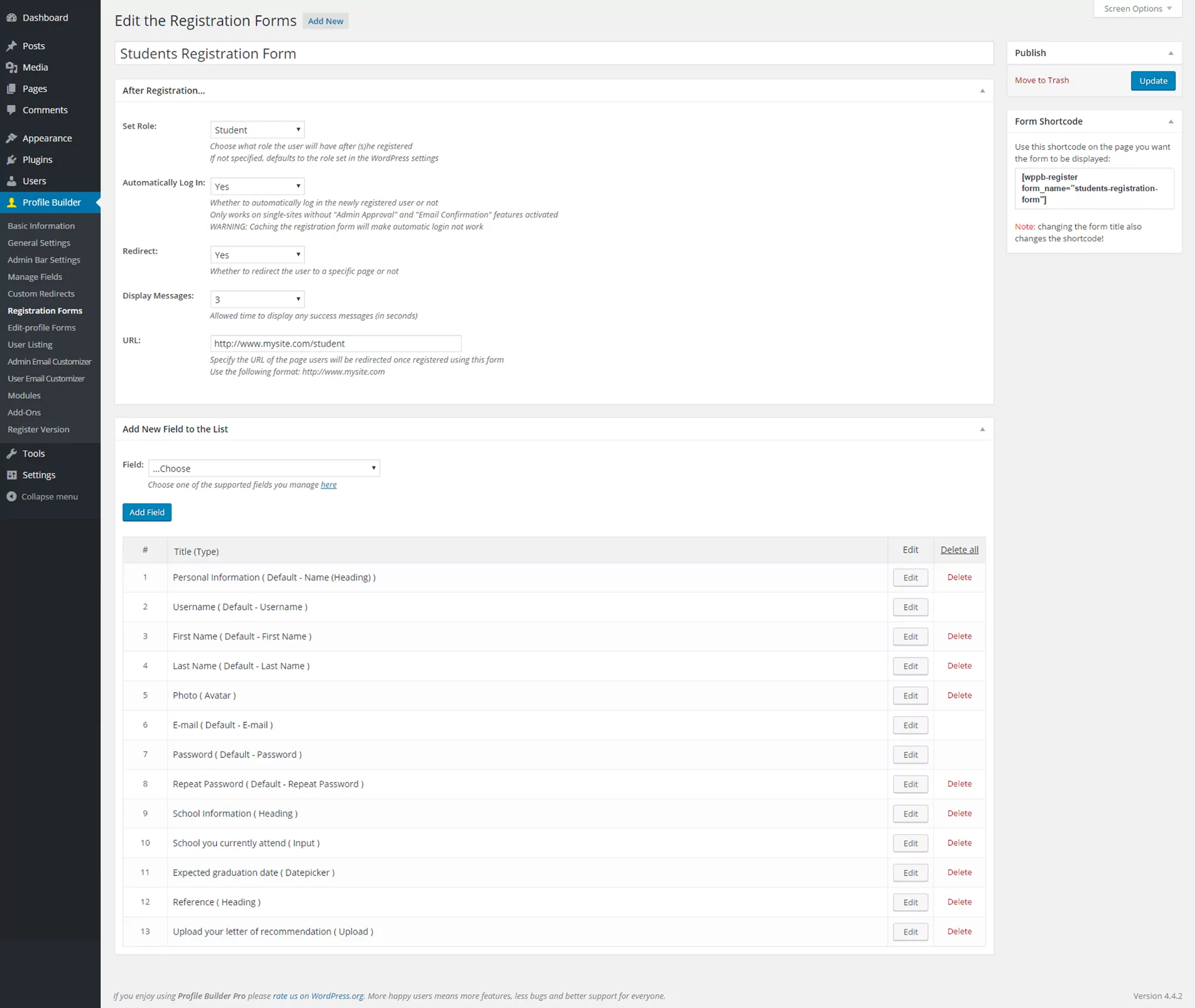Click the redirect URL input field
The height and width of the screenshot is (1008, 1195).
pyautogui.click(x=336, y=344)
